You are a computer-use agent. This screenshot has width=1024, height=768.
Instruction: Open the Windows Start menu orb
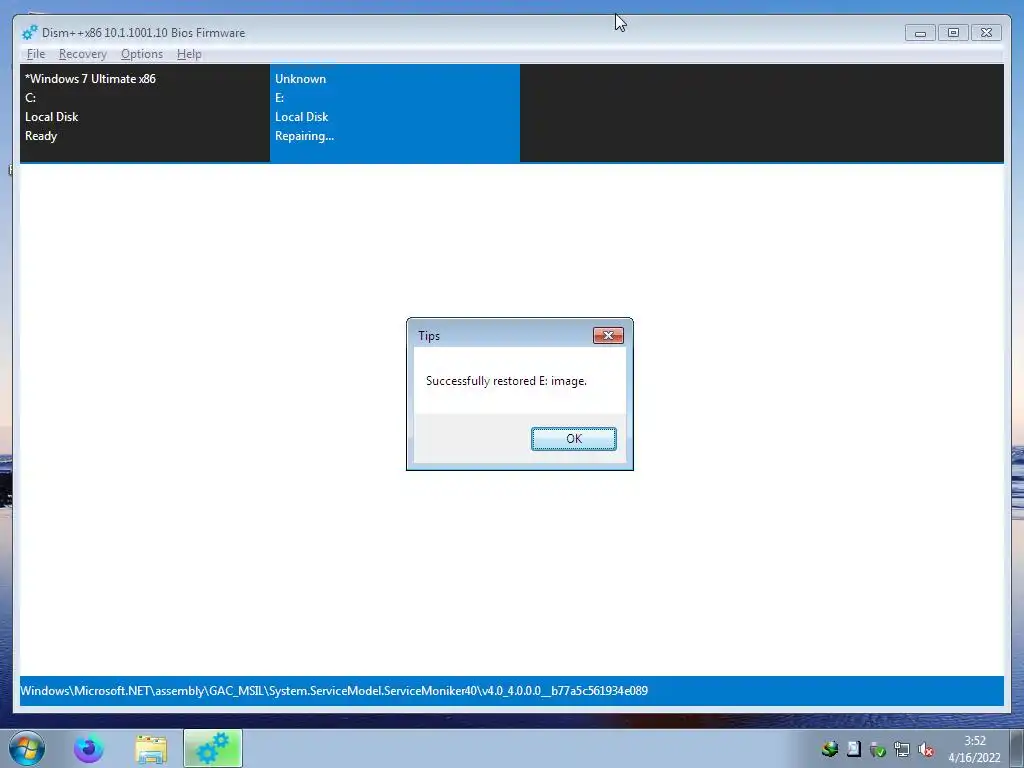(x=27, y=748)
